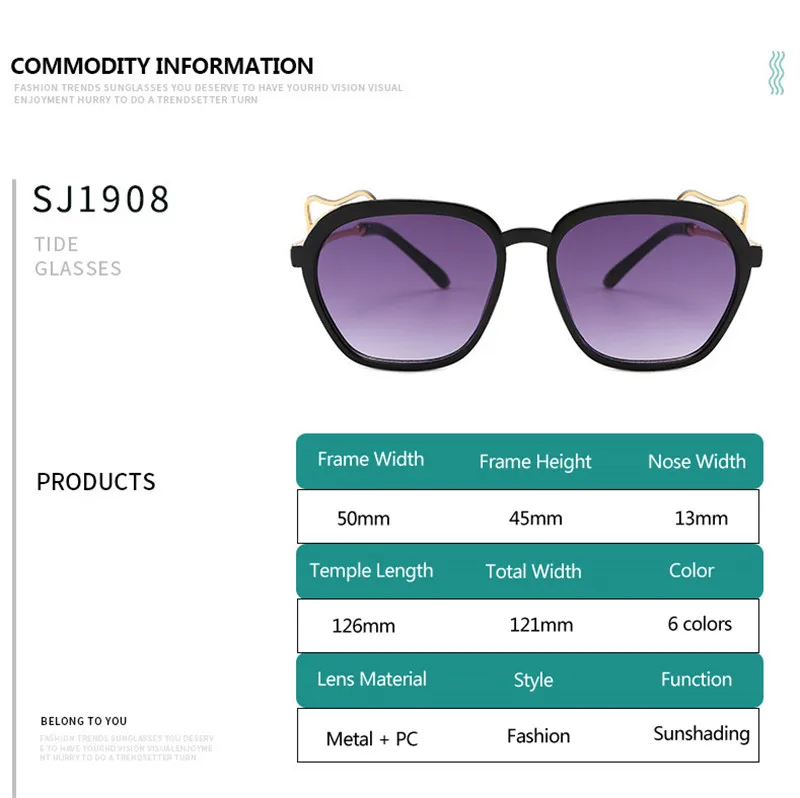This screenshot has width=800, height=798.
Task: Click the Sunshading function value
Action: pyautogui.click(x=702, y=734)
